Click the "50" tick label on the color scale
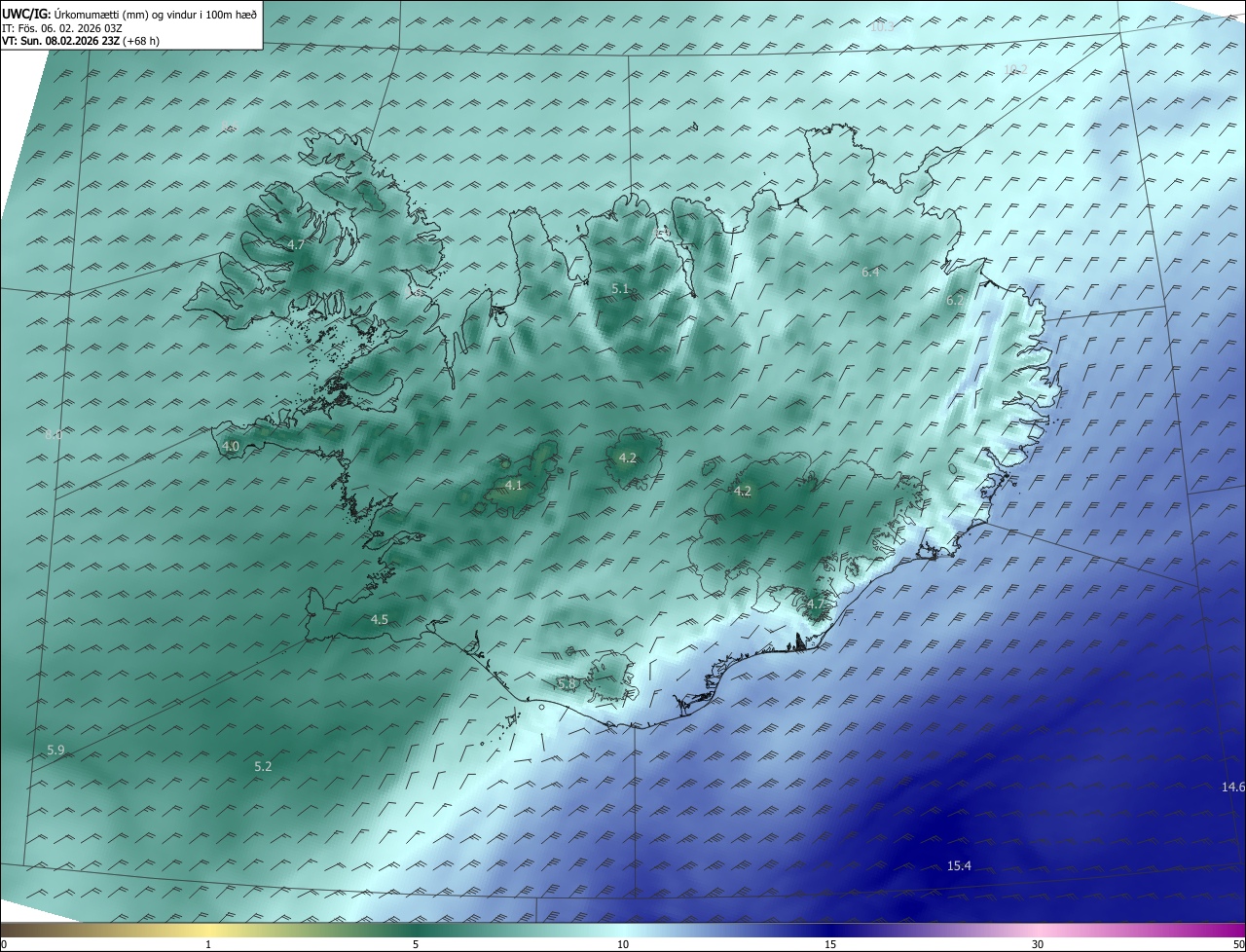1246x952 pixels. (x=1238, y=944)
